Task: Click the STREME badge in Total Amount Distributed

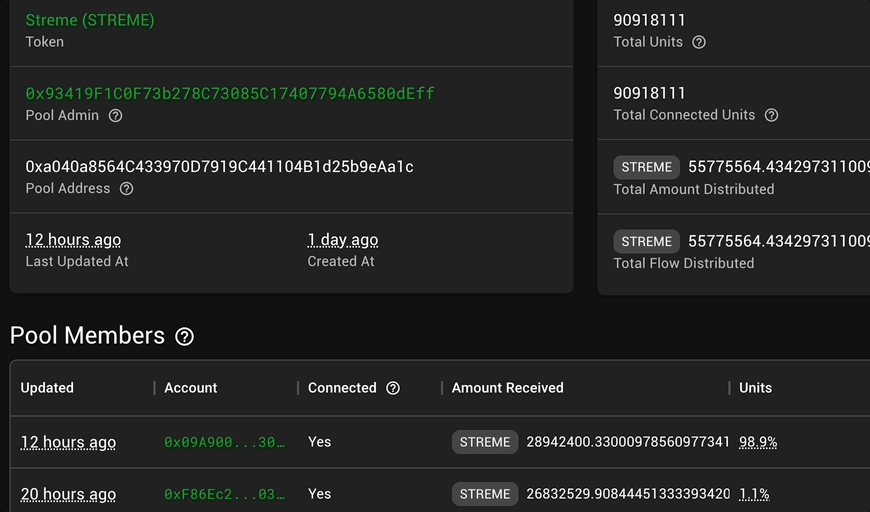Action: click(x=646, y=167)
